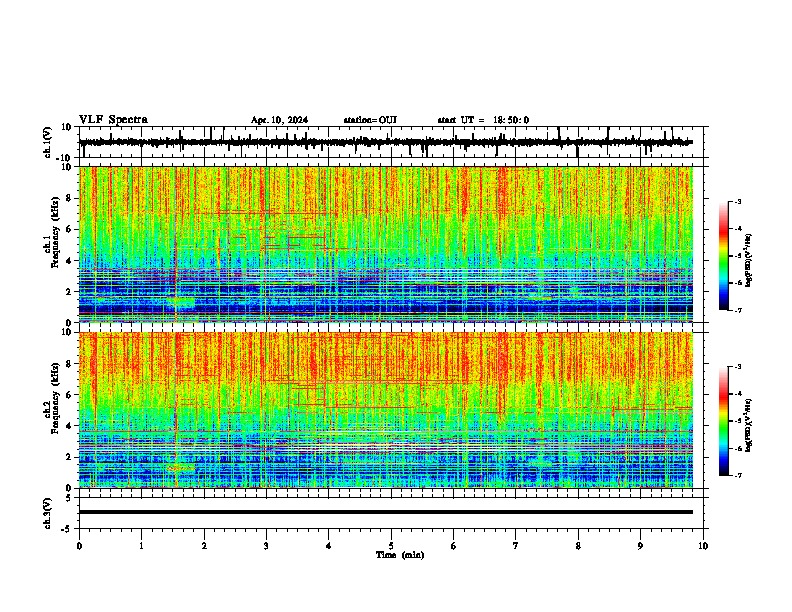Click the time axis tick label "1"
792x612 pixels.
[x=142, y=546]
